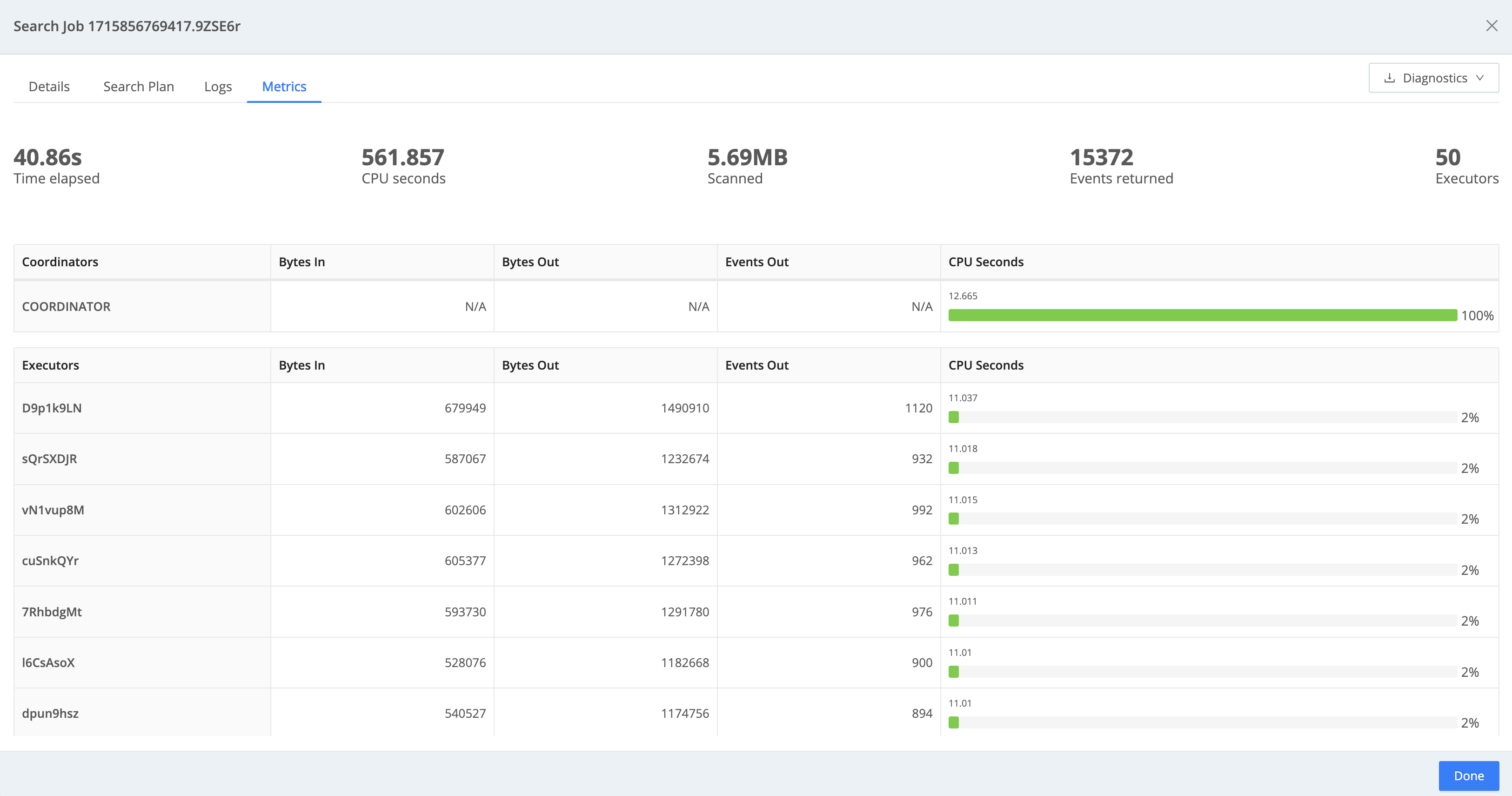Click the Bytes In column header

(301, 262)
